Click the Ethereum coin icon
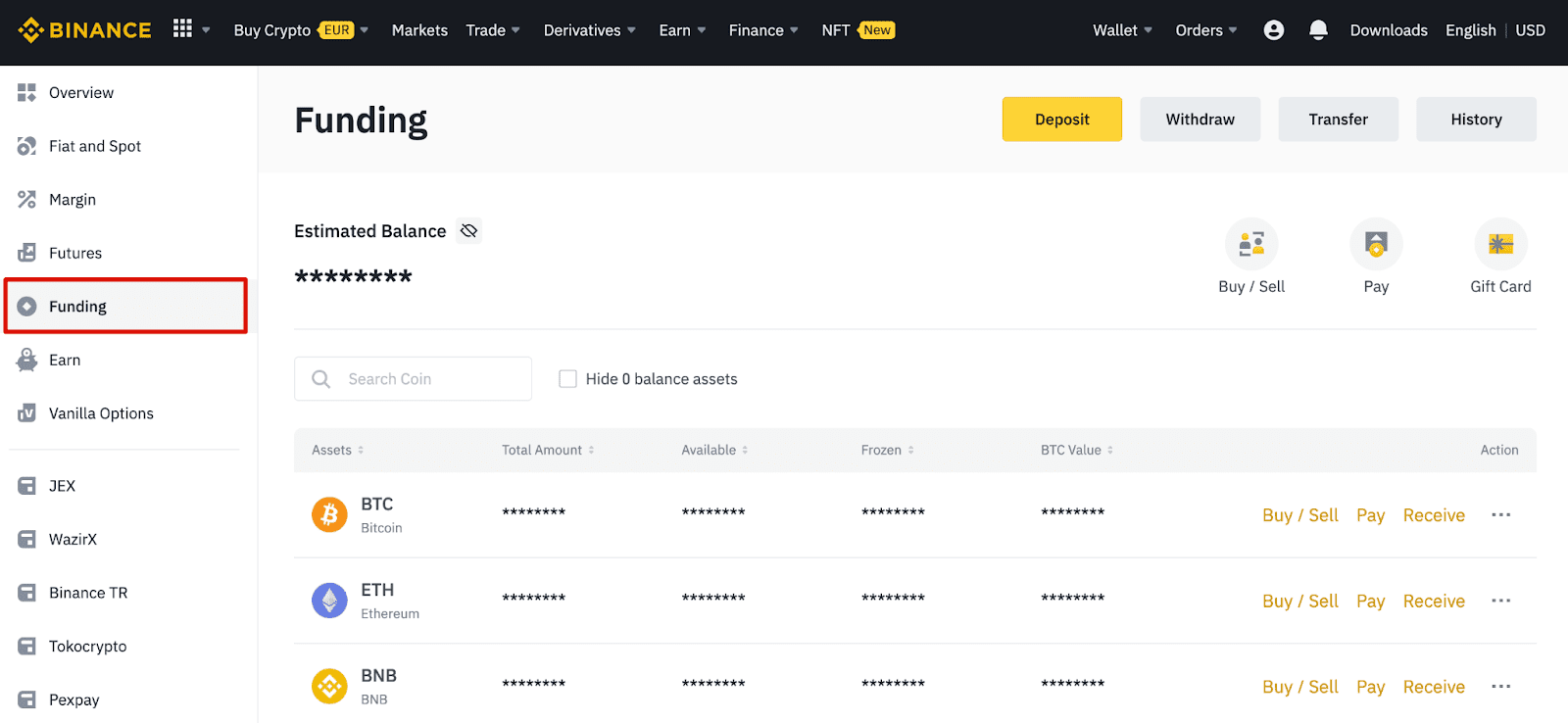Screen dimensions: 1568x723 (329, 600)
